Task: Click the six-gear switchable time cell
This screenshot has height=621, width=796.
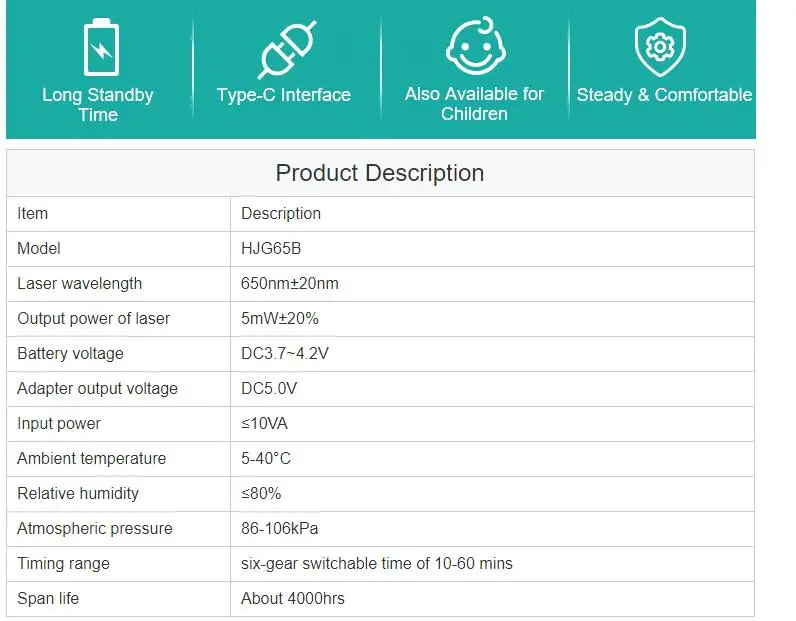Action: 377,563
